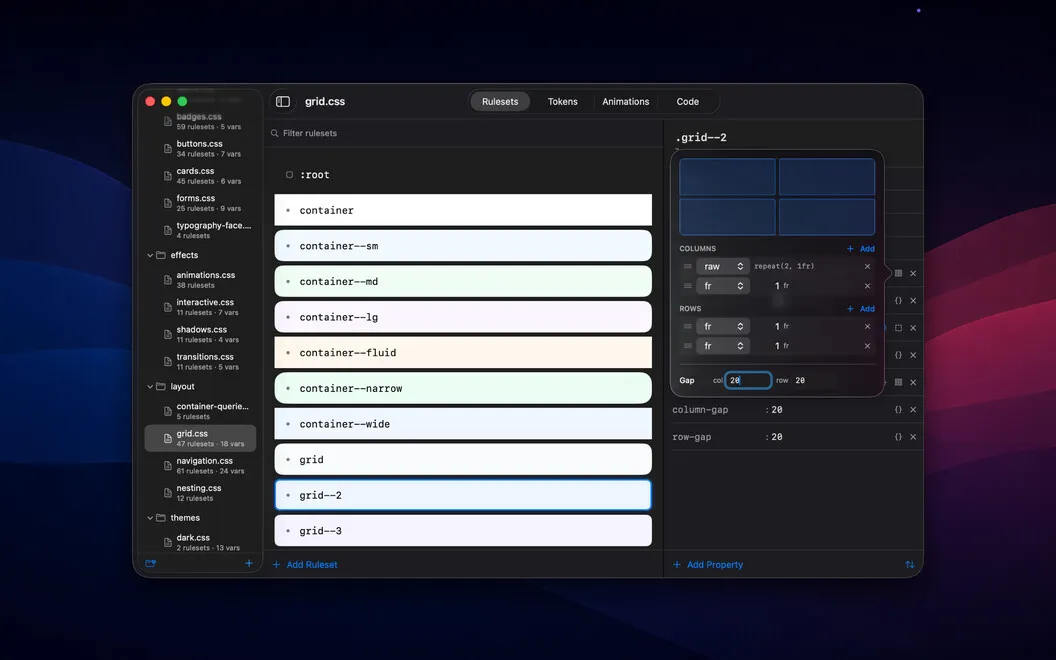Select the container--fluid ruleset
Image resolution: width=1056 pixels, height=660 pixels.
point(463,353)
